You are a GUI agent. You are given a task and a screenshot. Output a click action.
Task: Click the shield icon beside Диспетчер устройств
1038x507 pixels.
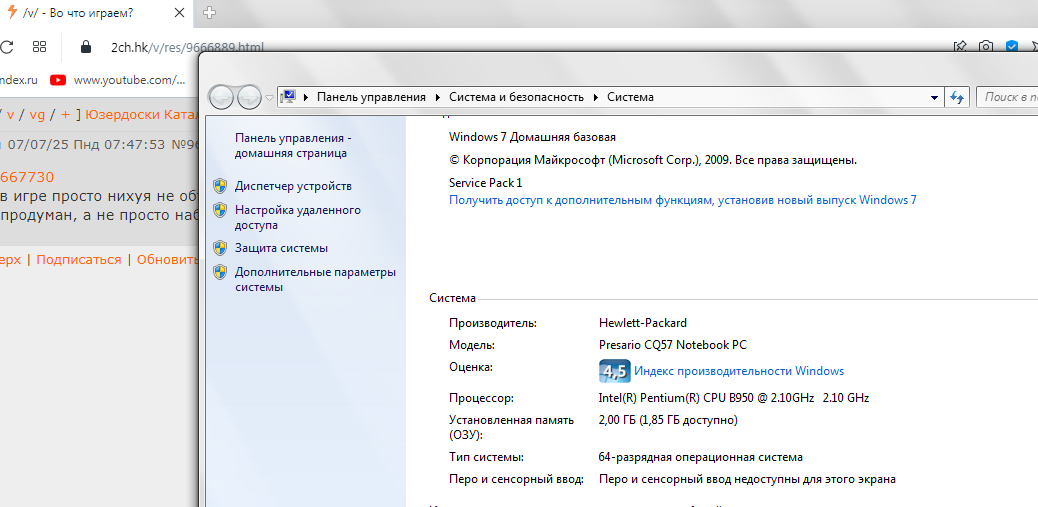[220, 186]
